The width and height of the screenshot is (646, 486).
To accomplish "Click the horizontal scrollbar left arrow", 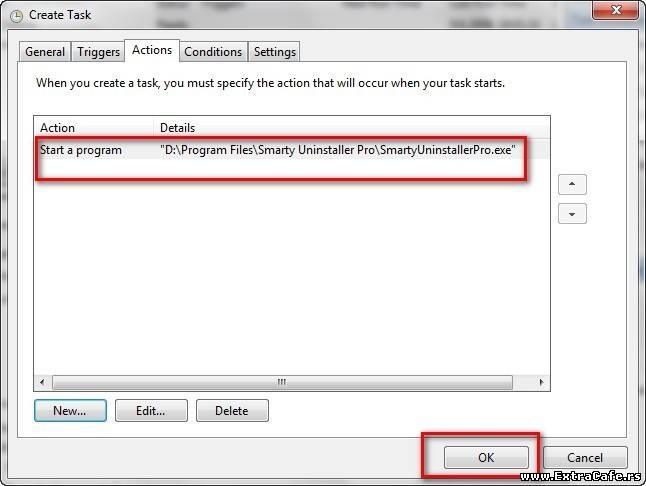I will (42, 382).
